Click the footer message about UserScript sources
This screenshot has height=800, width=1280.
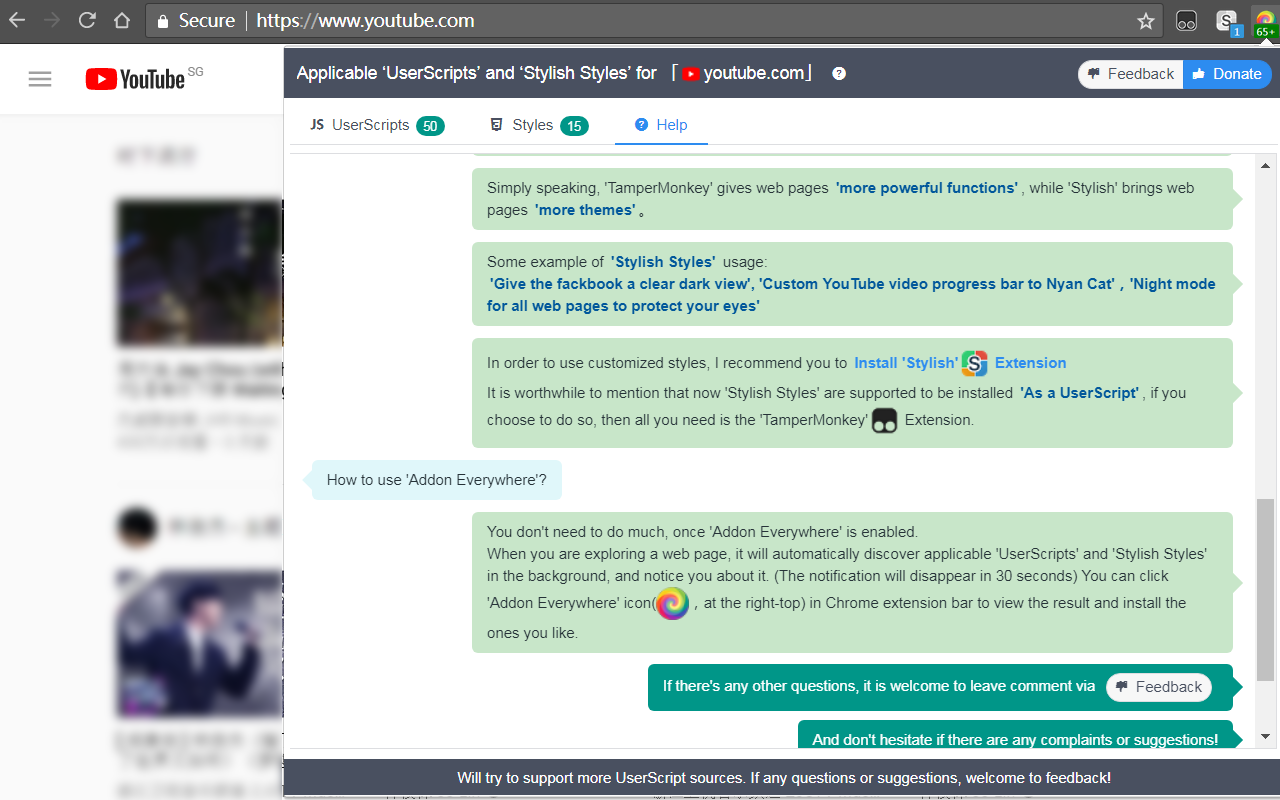784,778
